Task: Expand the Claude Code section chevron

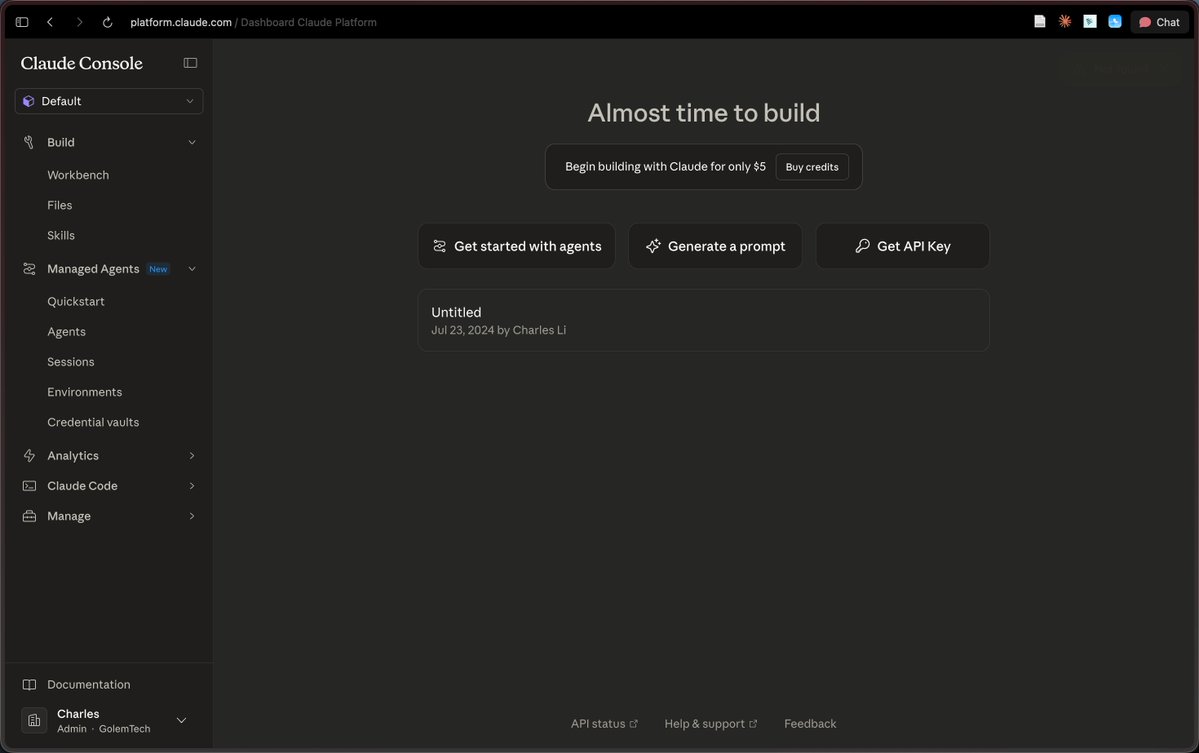Action: pos(192,486)
